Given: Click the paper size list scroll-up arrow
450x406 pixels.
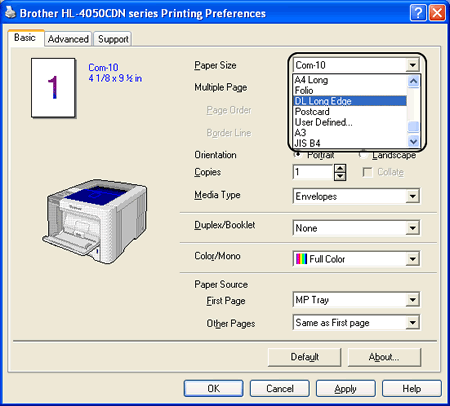Looking at the screenshot, I should (413, 81).
